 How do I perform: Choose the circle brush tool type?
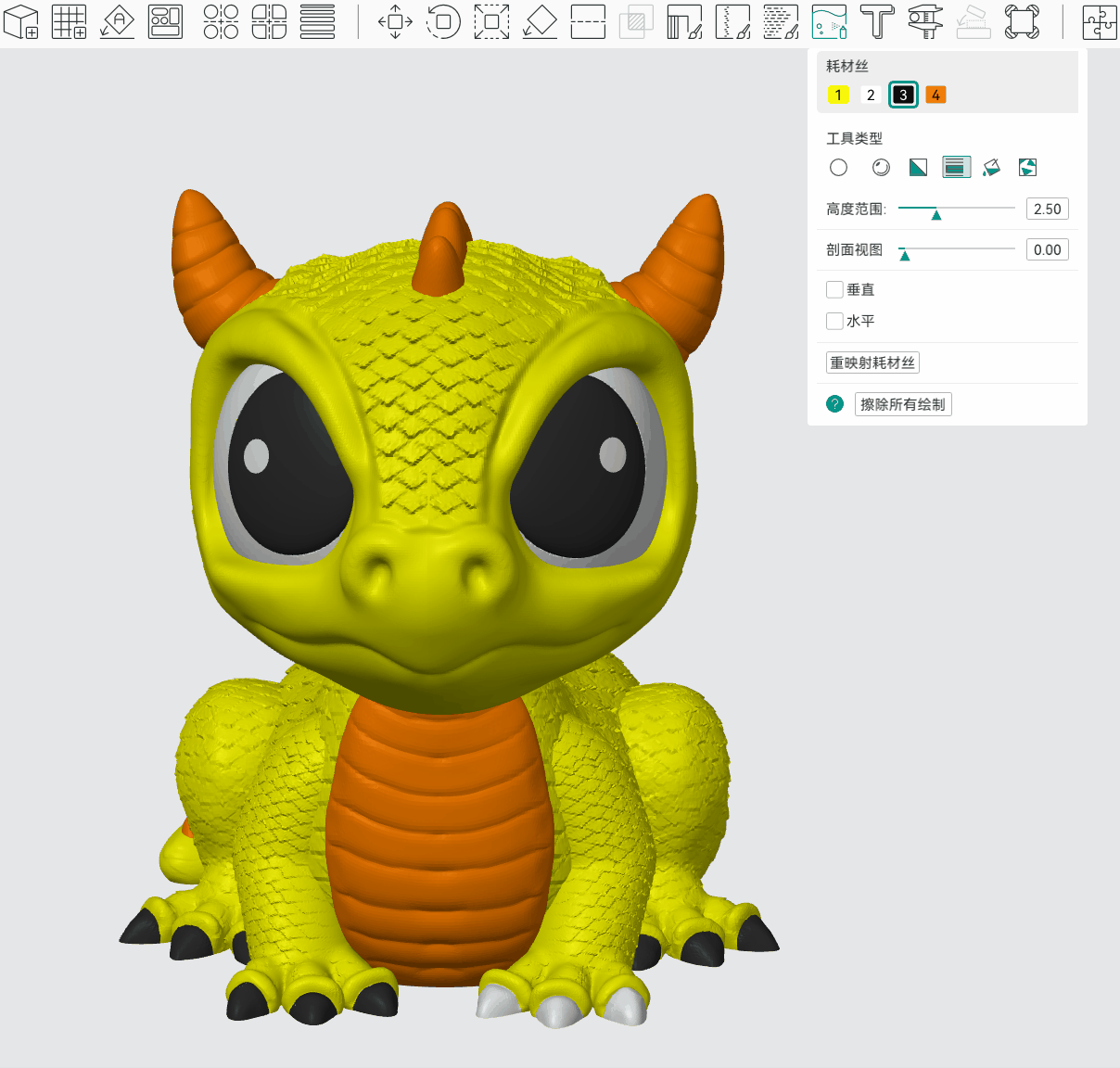tap(838, 167)
